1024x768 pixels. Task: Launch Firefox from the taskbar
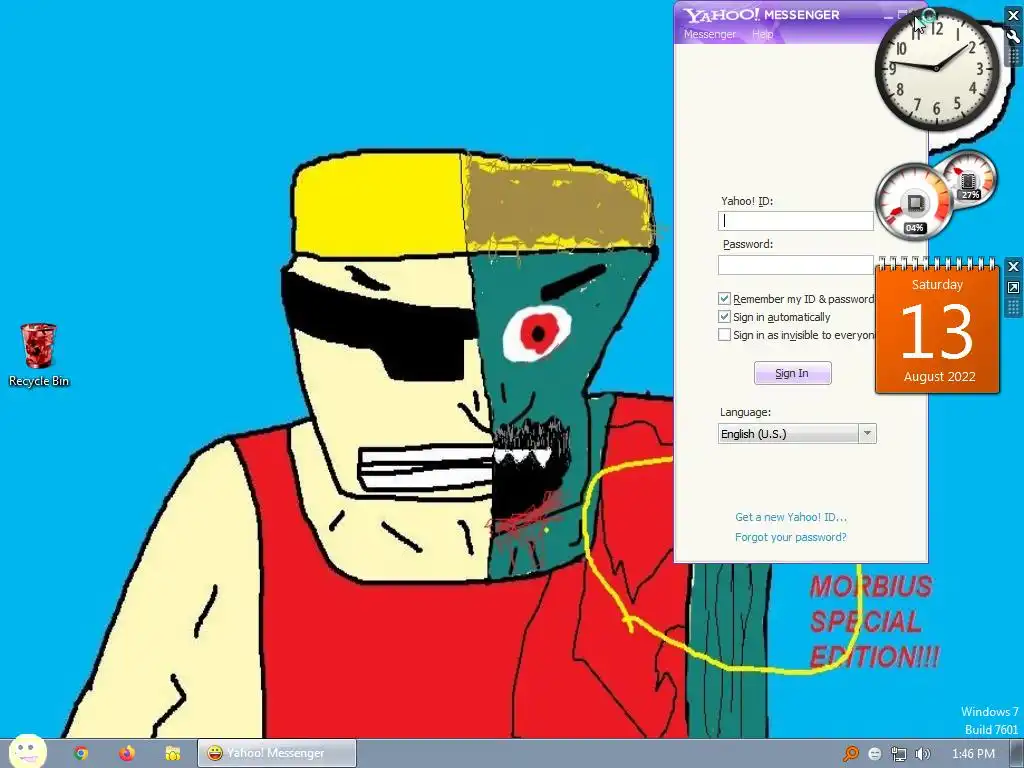127,753
